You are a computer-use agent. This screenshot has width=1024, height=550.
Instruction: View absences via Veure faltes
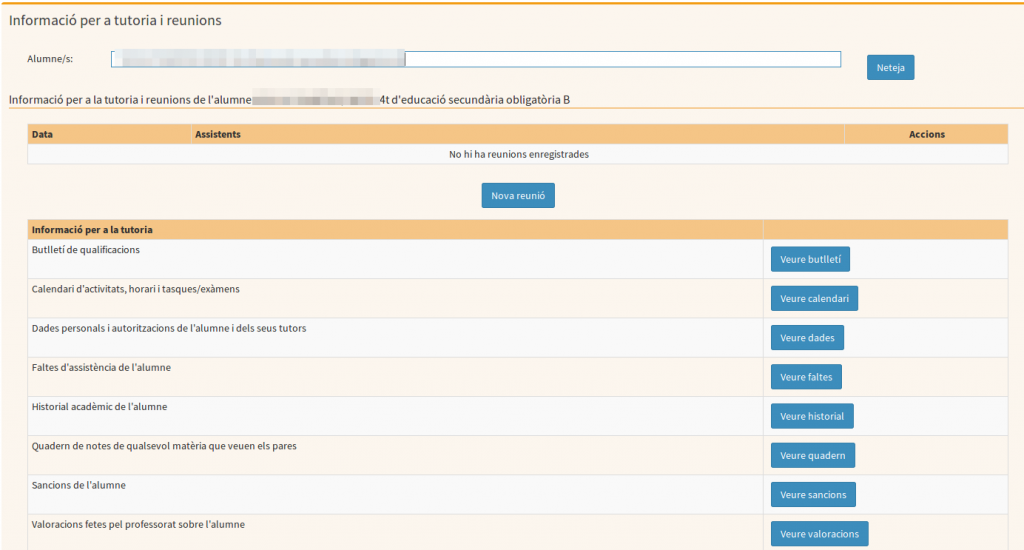806,377
